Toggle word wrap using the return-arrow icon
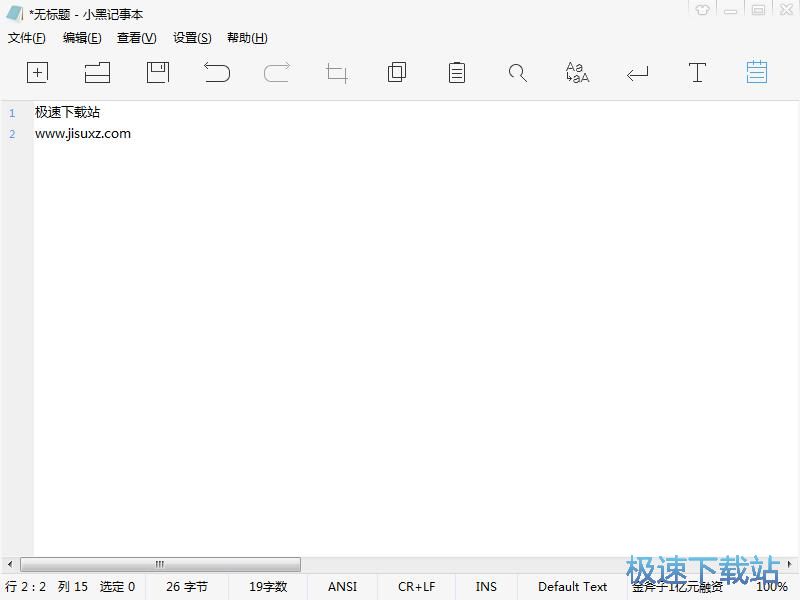This screenshot has height=600, width=800. click(637, 73)
